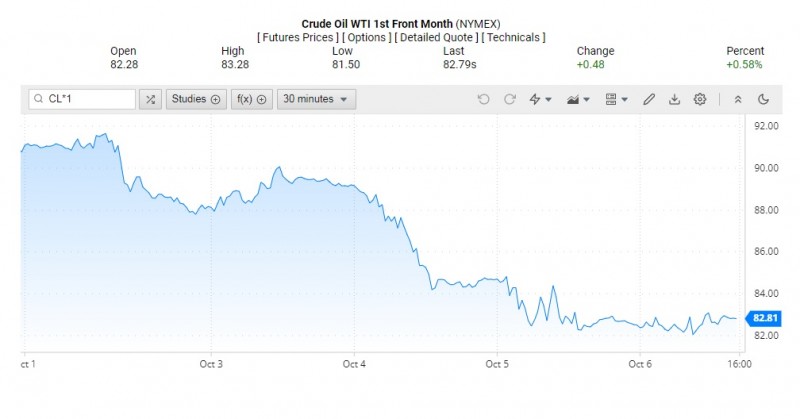This screenshot has height=419, width=800.
Task: Download the chart image
Action: coord(674,99)
